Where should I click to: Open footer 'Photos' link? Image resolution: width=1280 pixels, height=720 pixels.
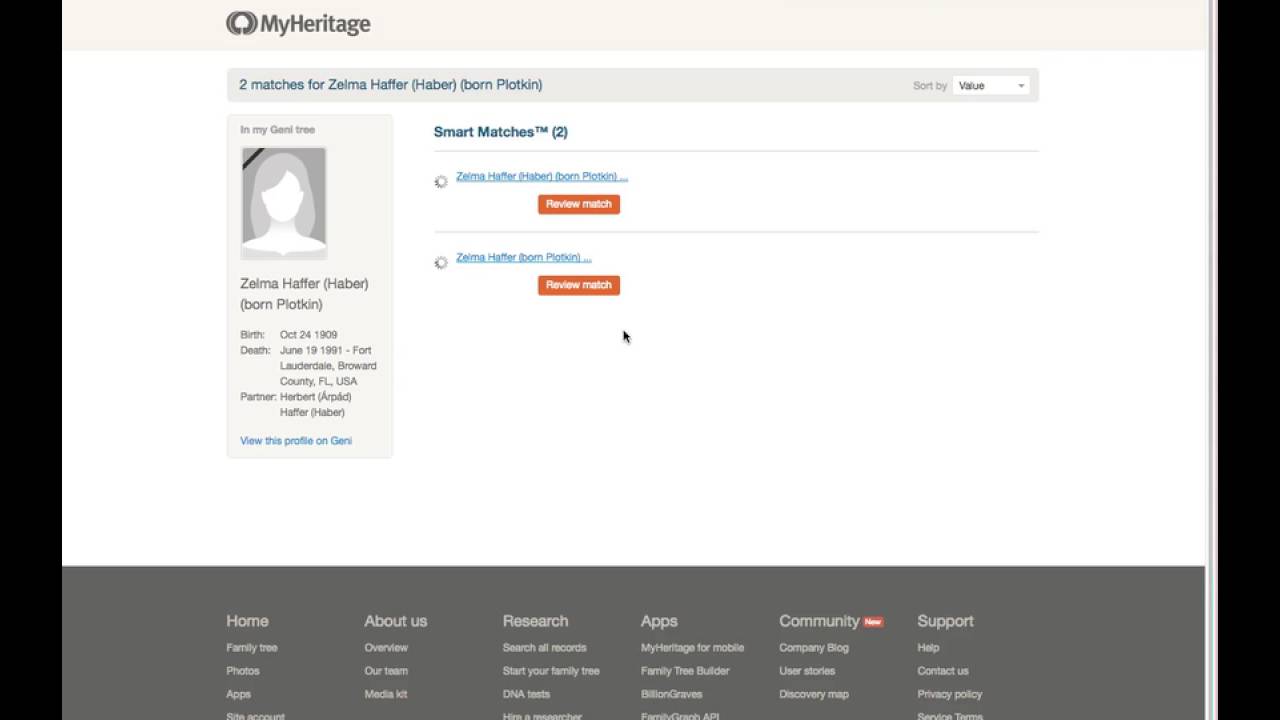coord(243,671)
